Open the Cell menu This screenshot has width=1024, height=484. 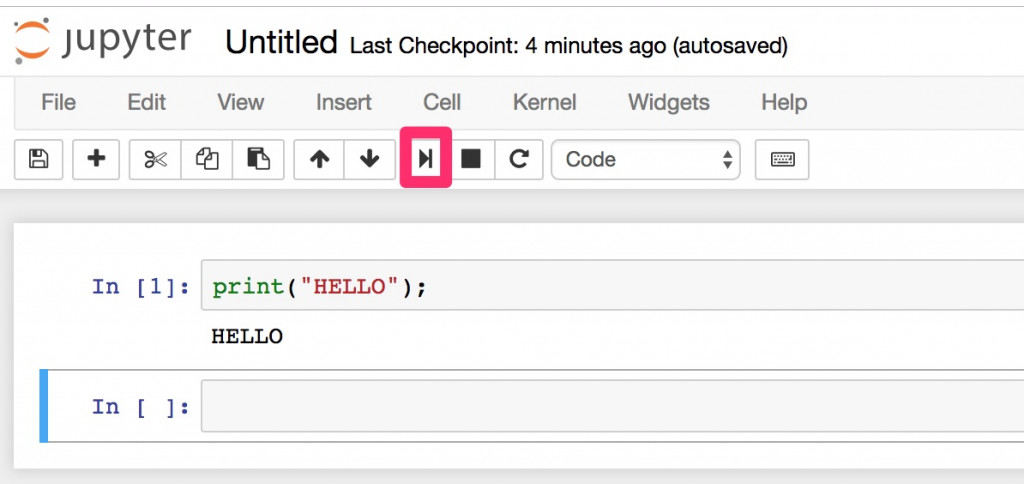(x=442, y=102)
